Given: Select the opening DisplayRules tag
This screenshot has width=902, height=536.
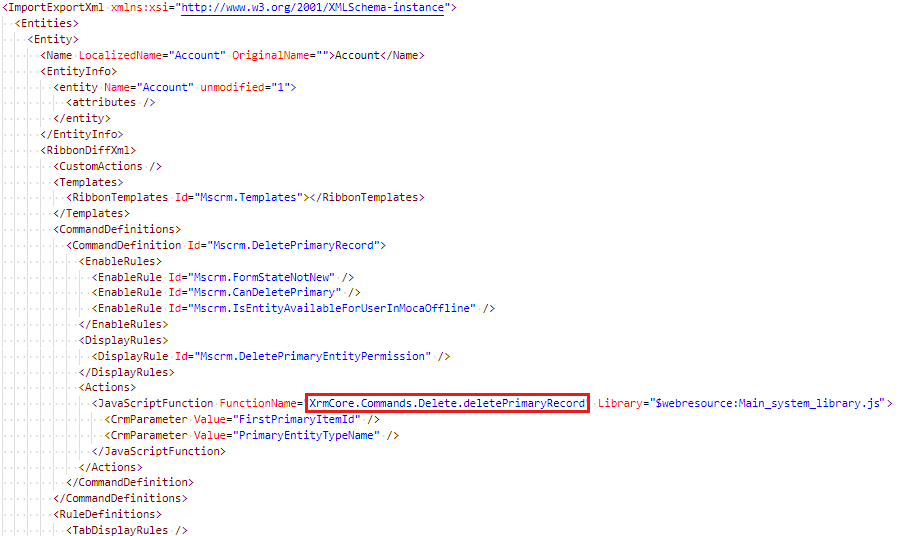Looking at the screenshot, I should pos(124,341).
